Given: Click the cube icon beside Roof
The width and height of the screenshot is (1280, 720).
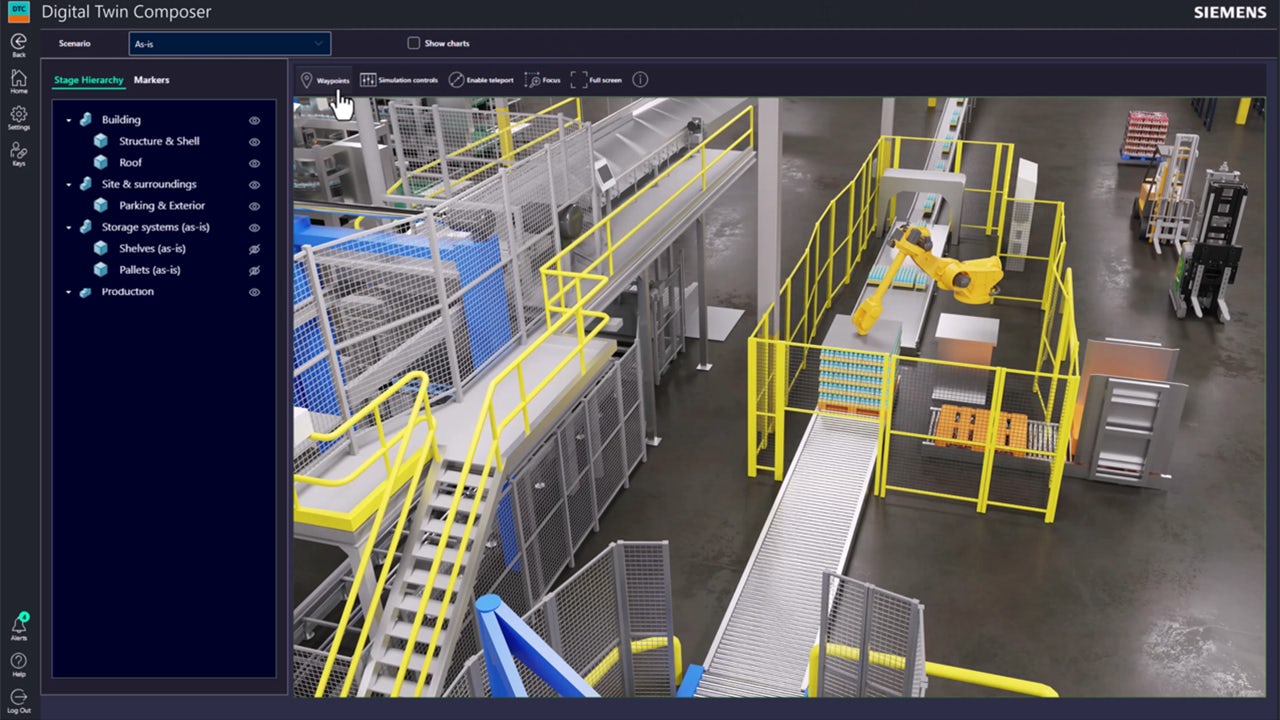Looking at the screenshot, I should (x=100, y=162).
